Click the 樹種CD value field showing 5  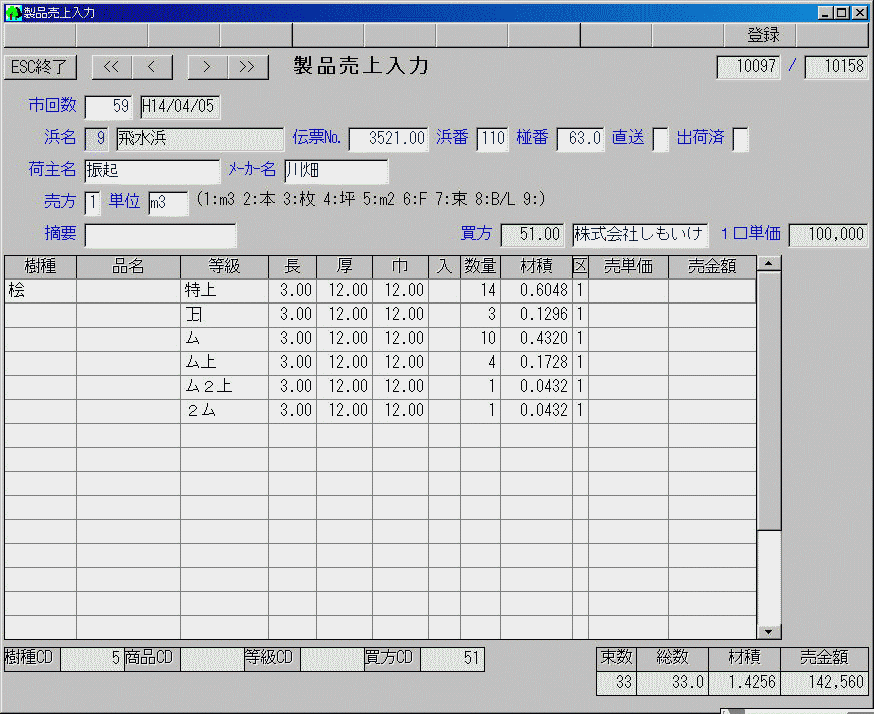click(92, 659)
